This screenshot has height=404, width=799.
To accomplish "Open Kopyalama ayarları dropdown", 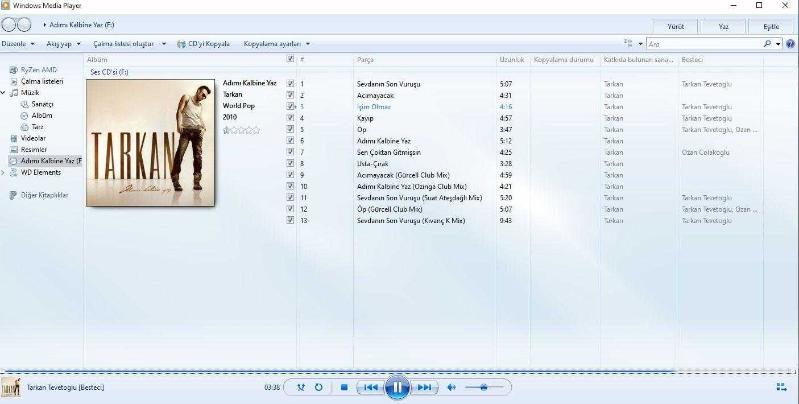I will (x=277, y=44).
